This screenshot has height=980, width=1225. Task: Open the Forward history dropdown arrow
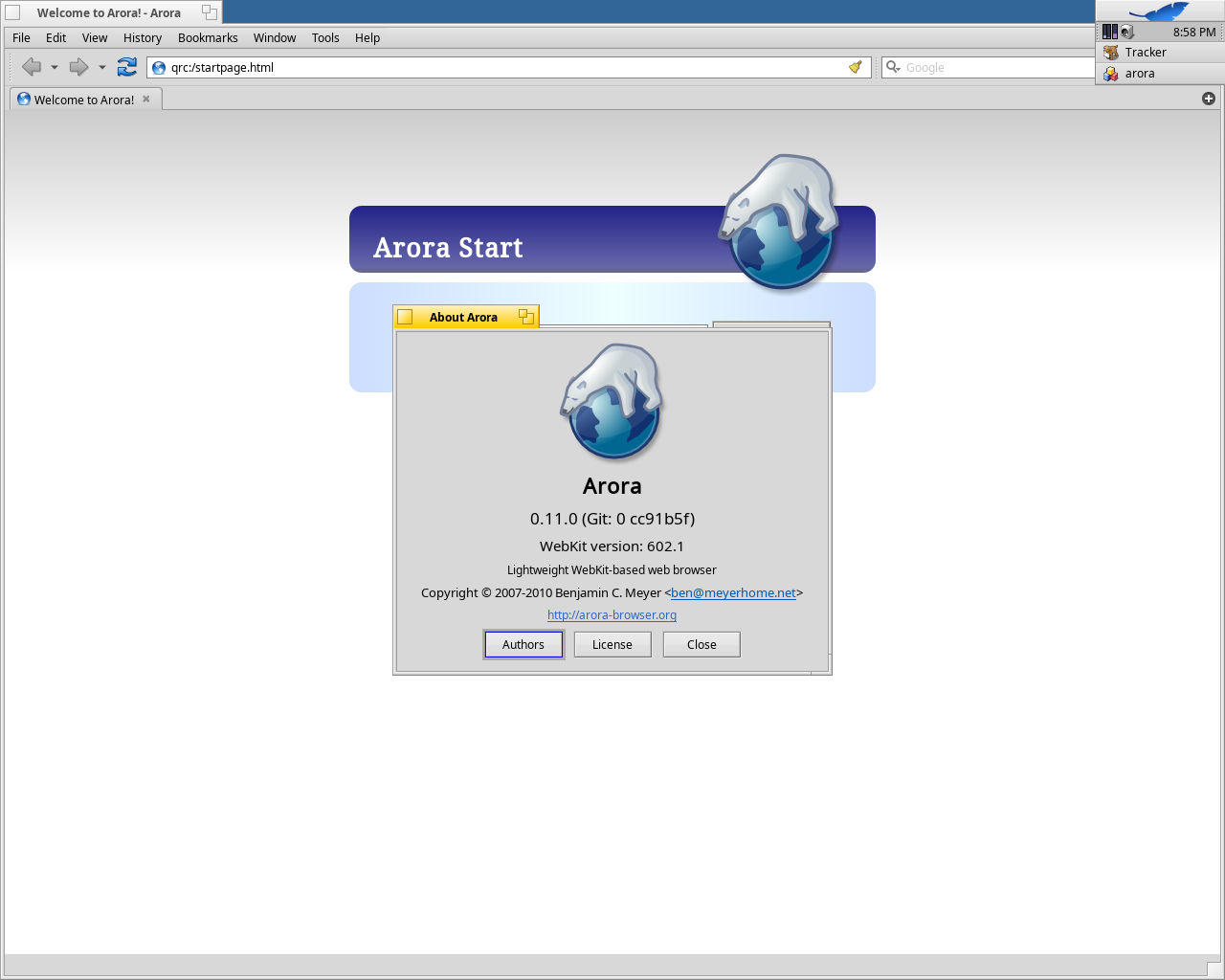(102, 67)
